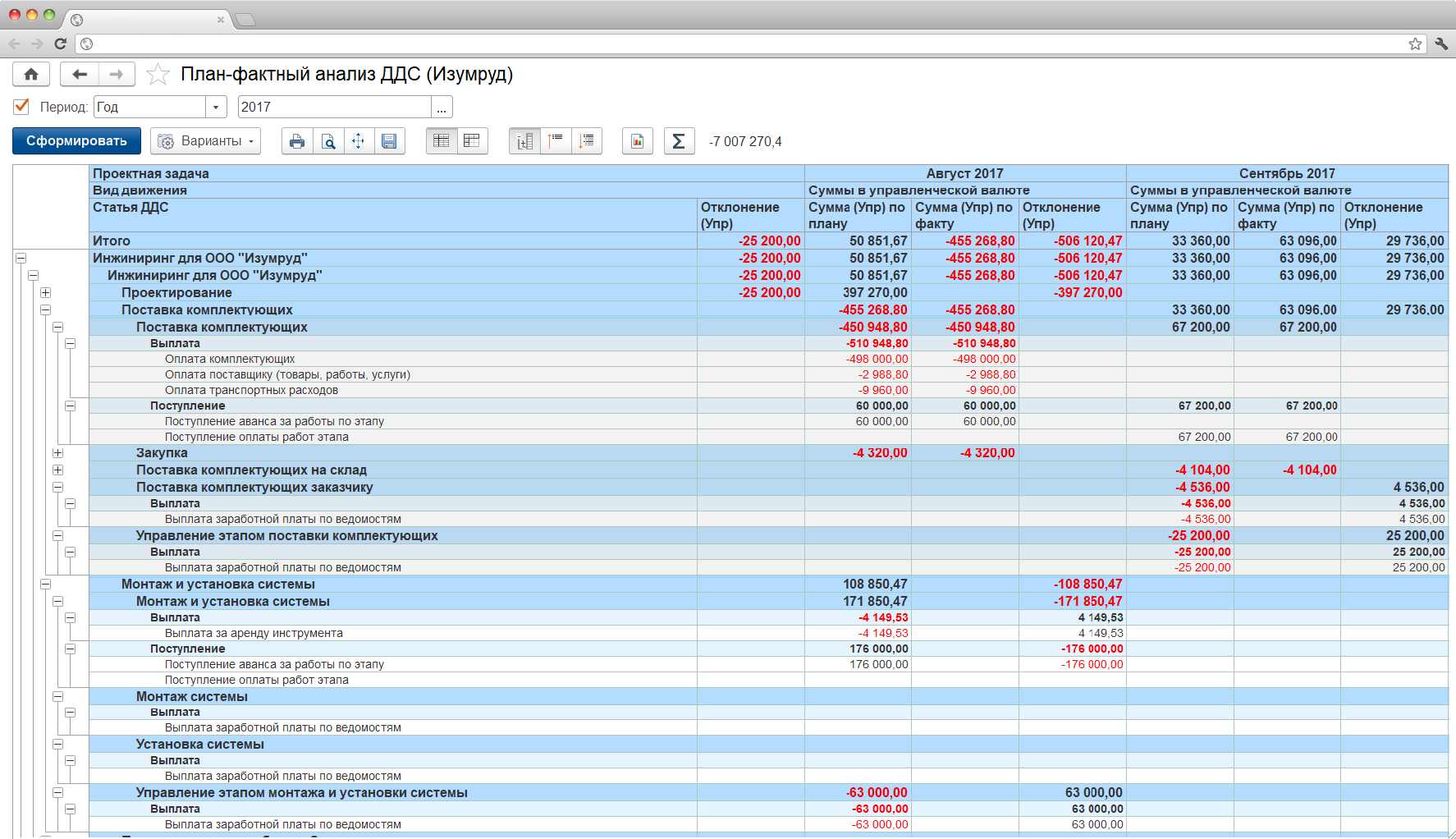Add report to favorites with star icon

[x=158, y=75]
